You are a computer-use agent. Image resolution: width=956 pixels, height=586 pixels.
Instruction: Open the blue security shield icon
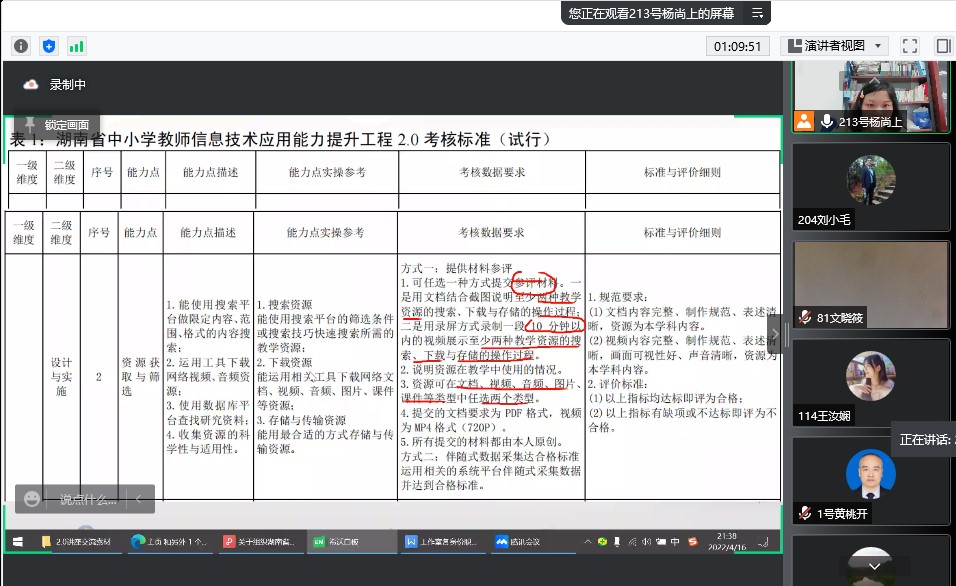[49, 46]
